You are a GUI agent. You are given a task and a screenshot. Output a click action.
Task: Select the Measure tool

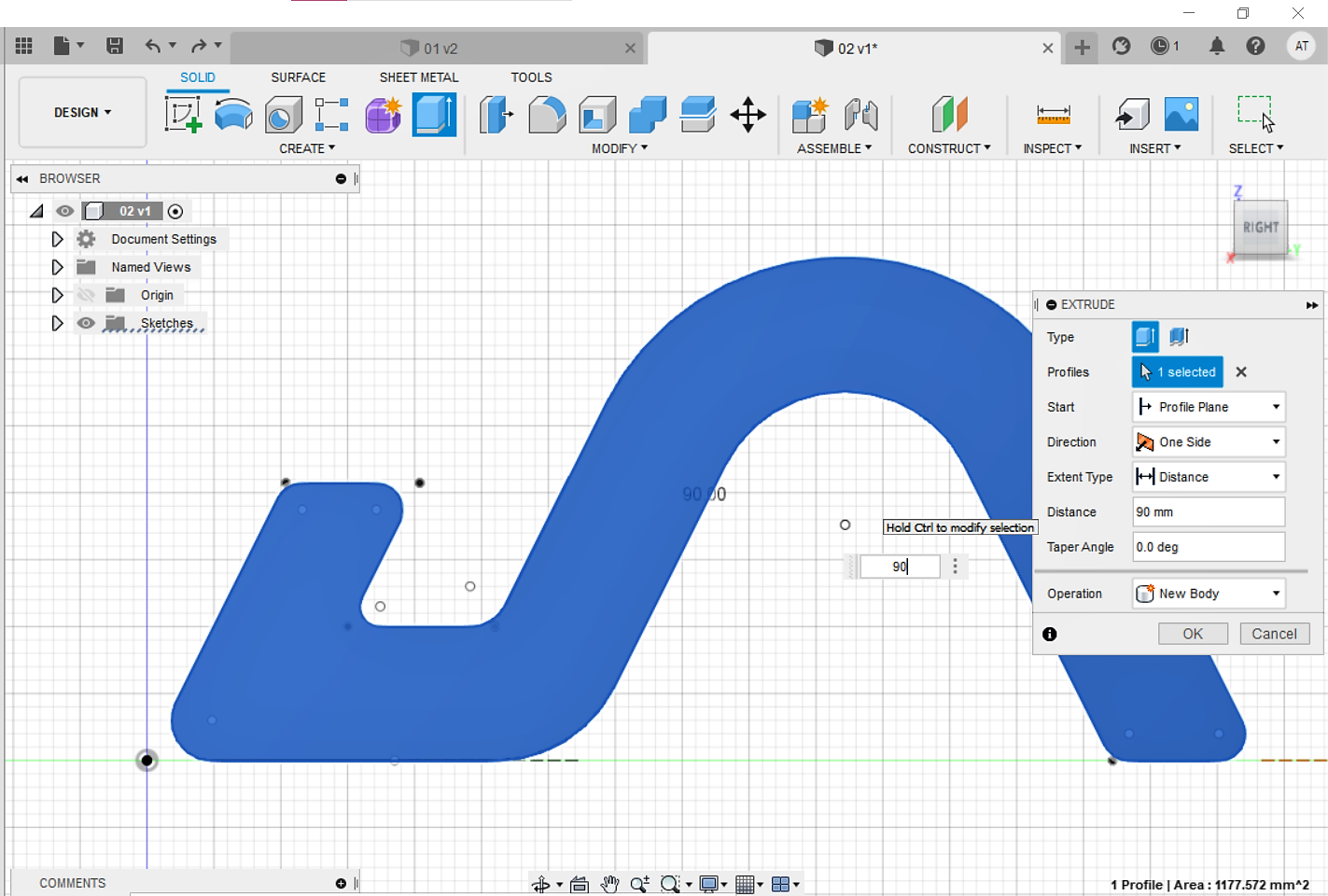pos(1054,115)
